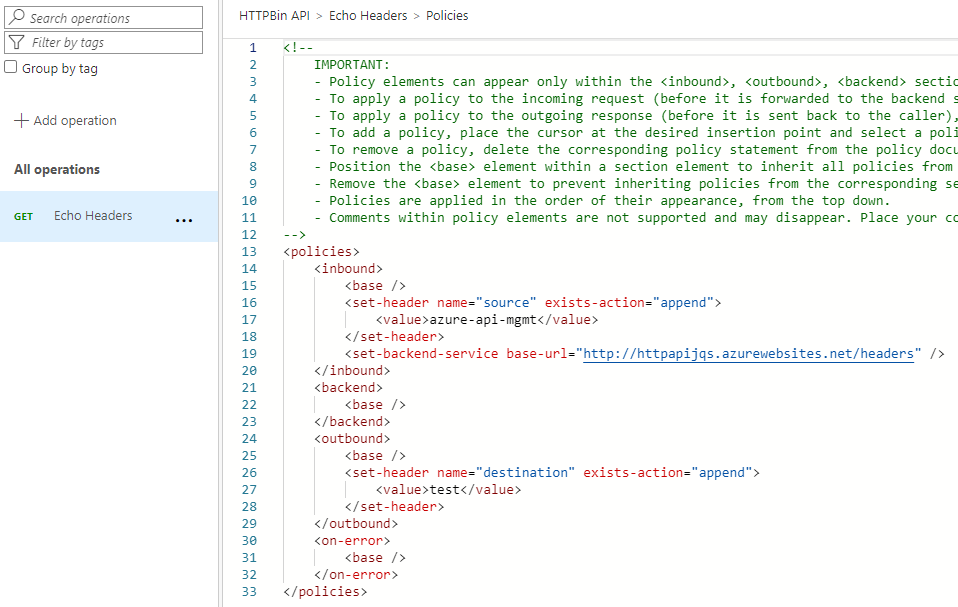Click the search magnifier icon
Viewport: 958px width, 607px height.
[18, 17]
